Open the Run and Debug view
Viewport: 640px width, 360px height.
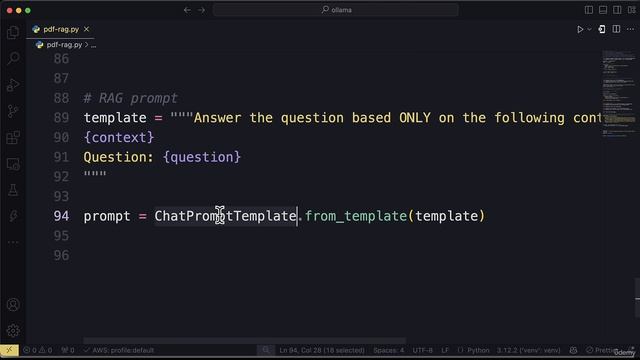point(13,85)
